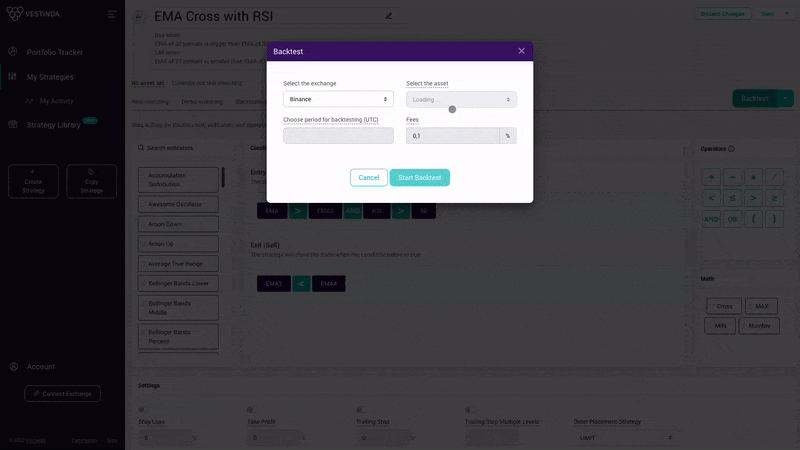This screenshot has height=450, width=800.
Task: Click the Save button
Action: point(767,14)
